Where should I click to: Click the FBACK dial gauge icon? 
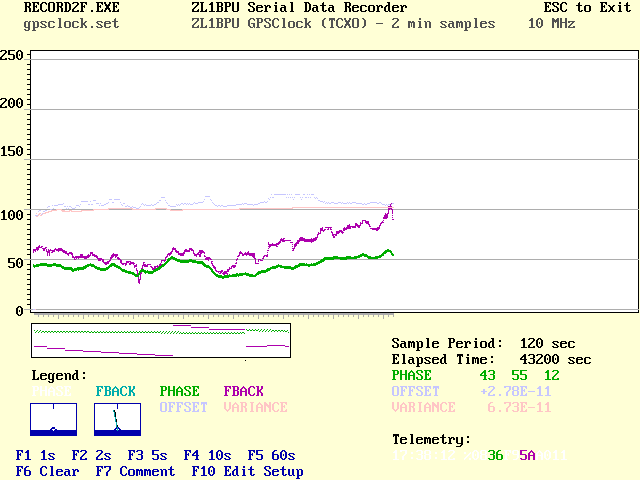coord(118,420)
